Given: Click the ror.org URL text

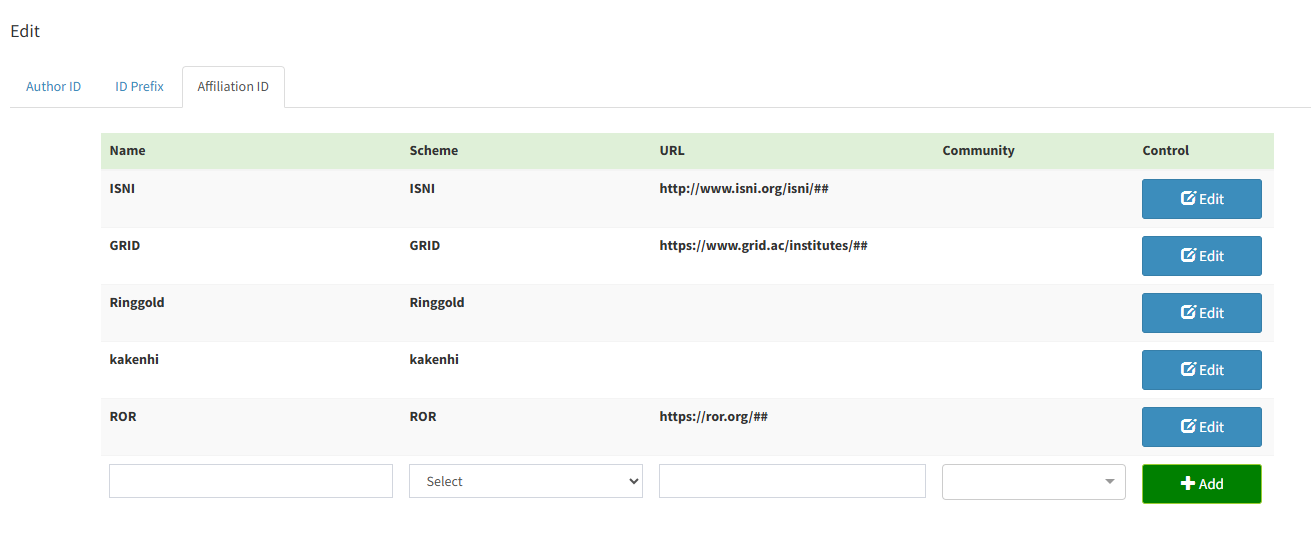Looking at the screenshot, I should point(712,416).
